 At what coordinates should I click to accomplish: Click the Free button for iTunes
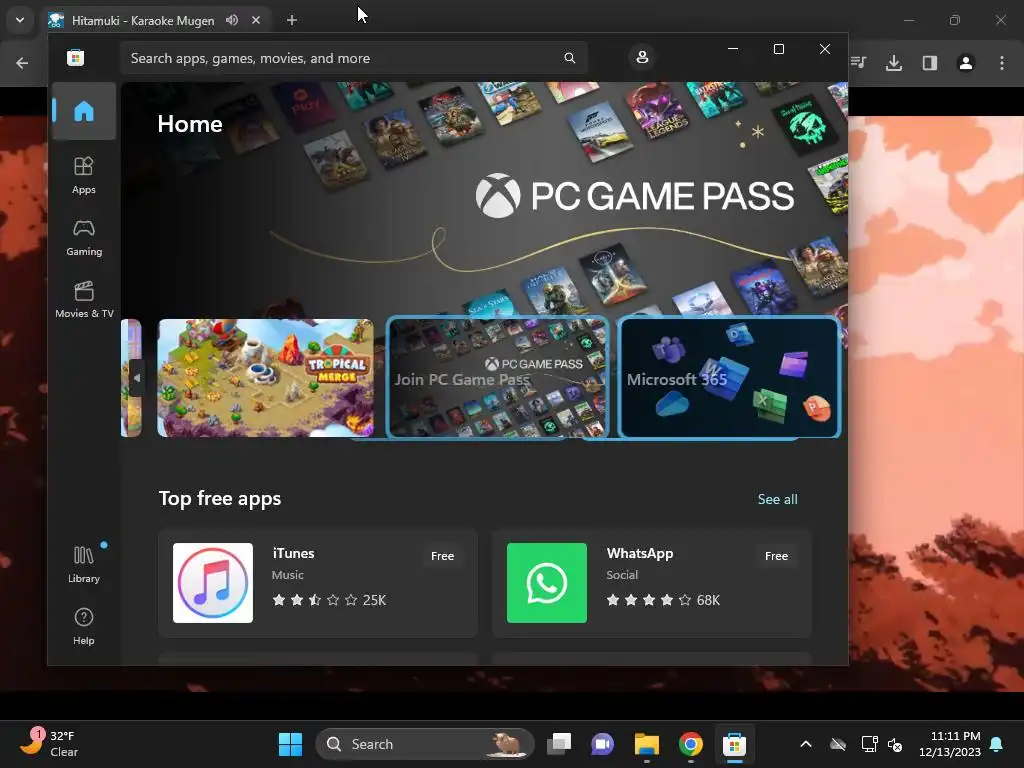(442, 556)
